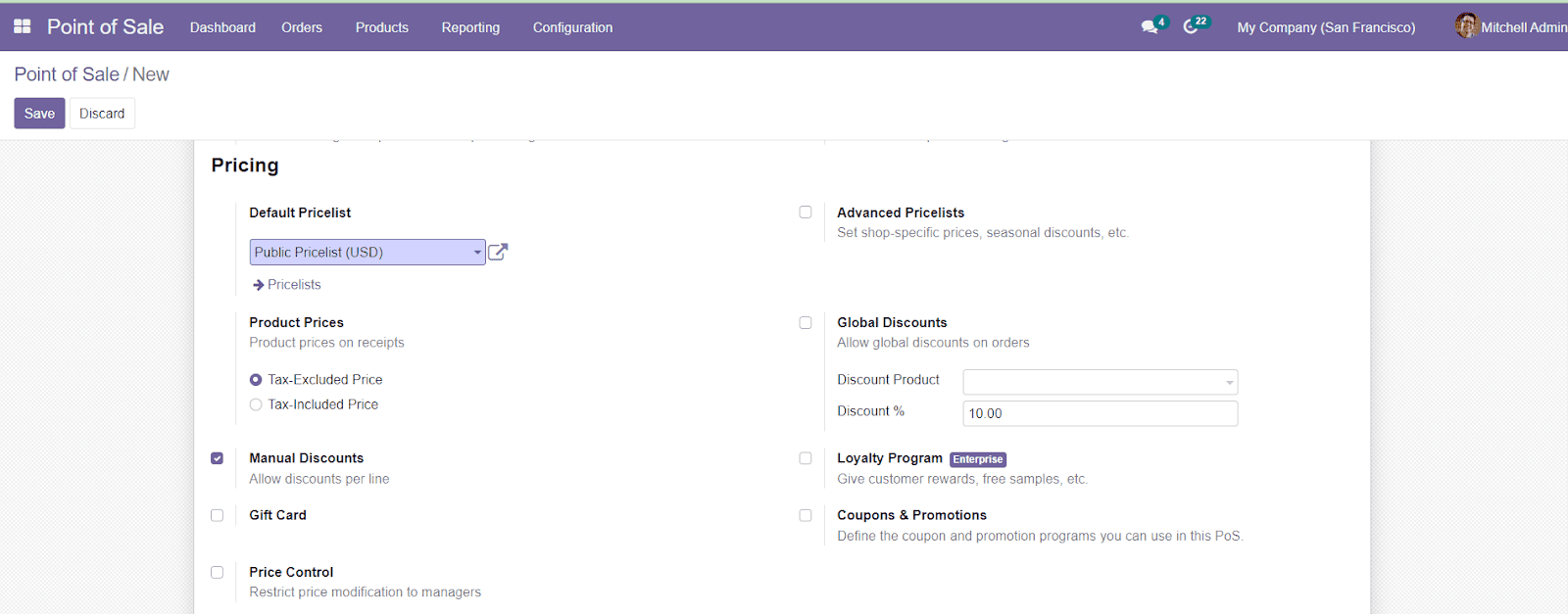This screenshot has height=614, width=1568.
Task: Select the Tax-Excluded Price radio button
Action: 256,380
